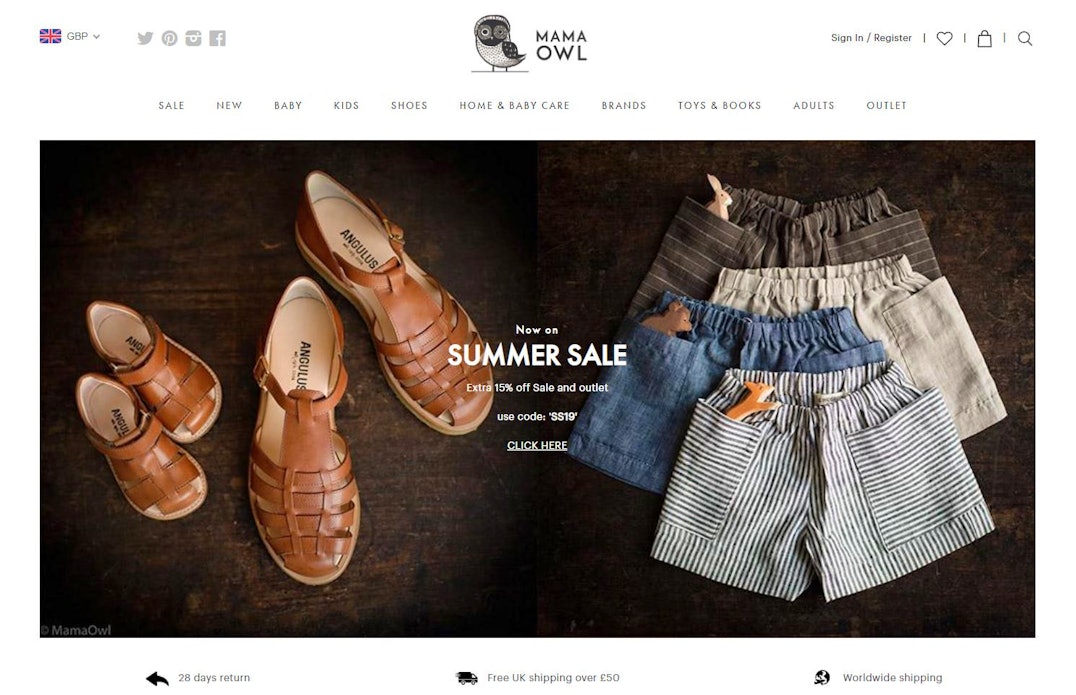This screenshot has width=1076, height=695.
Task: Click the search magnifier icon
Action: (x=1025, y=38)
